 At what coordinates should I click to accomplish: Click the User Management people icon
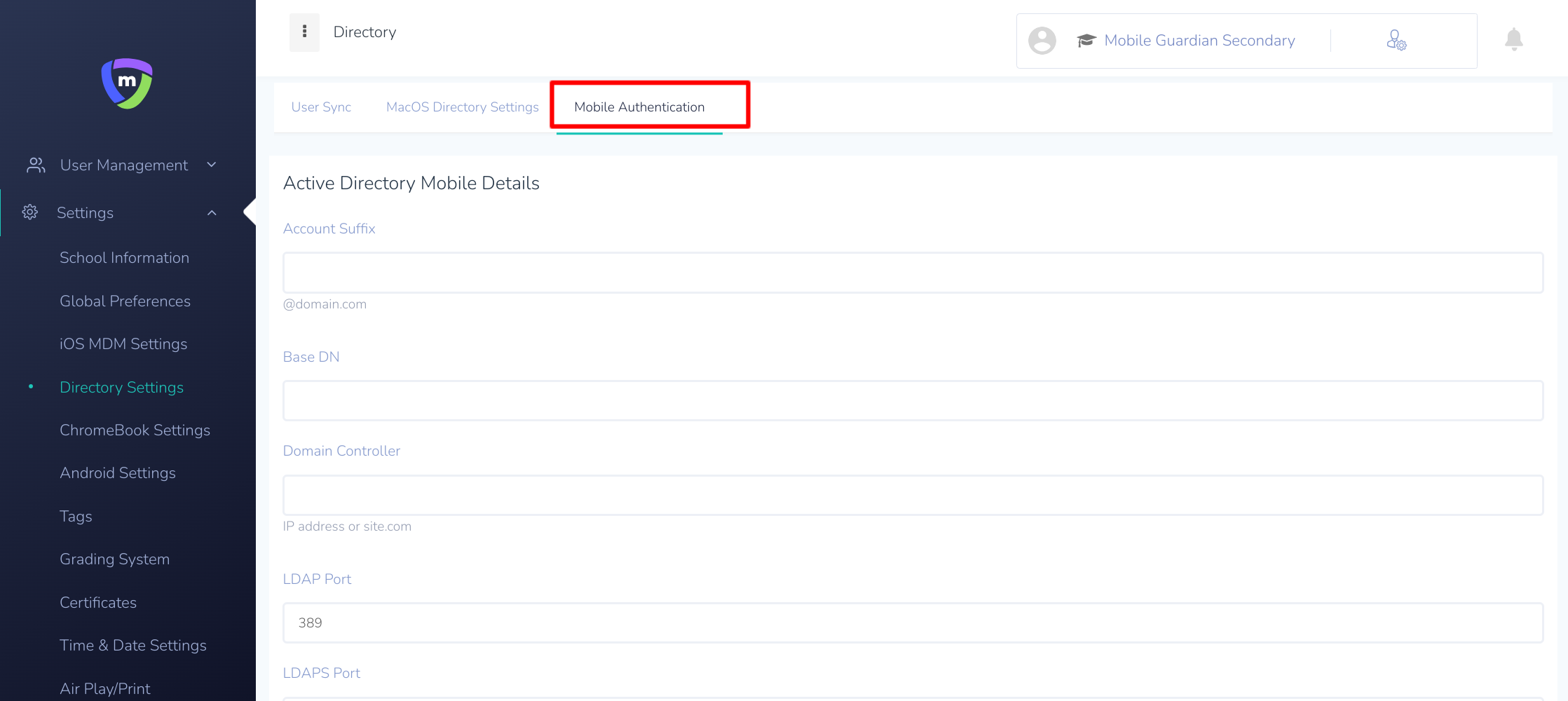tap(36, 165)
